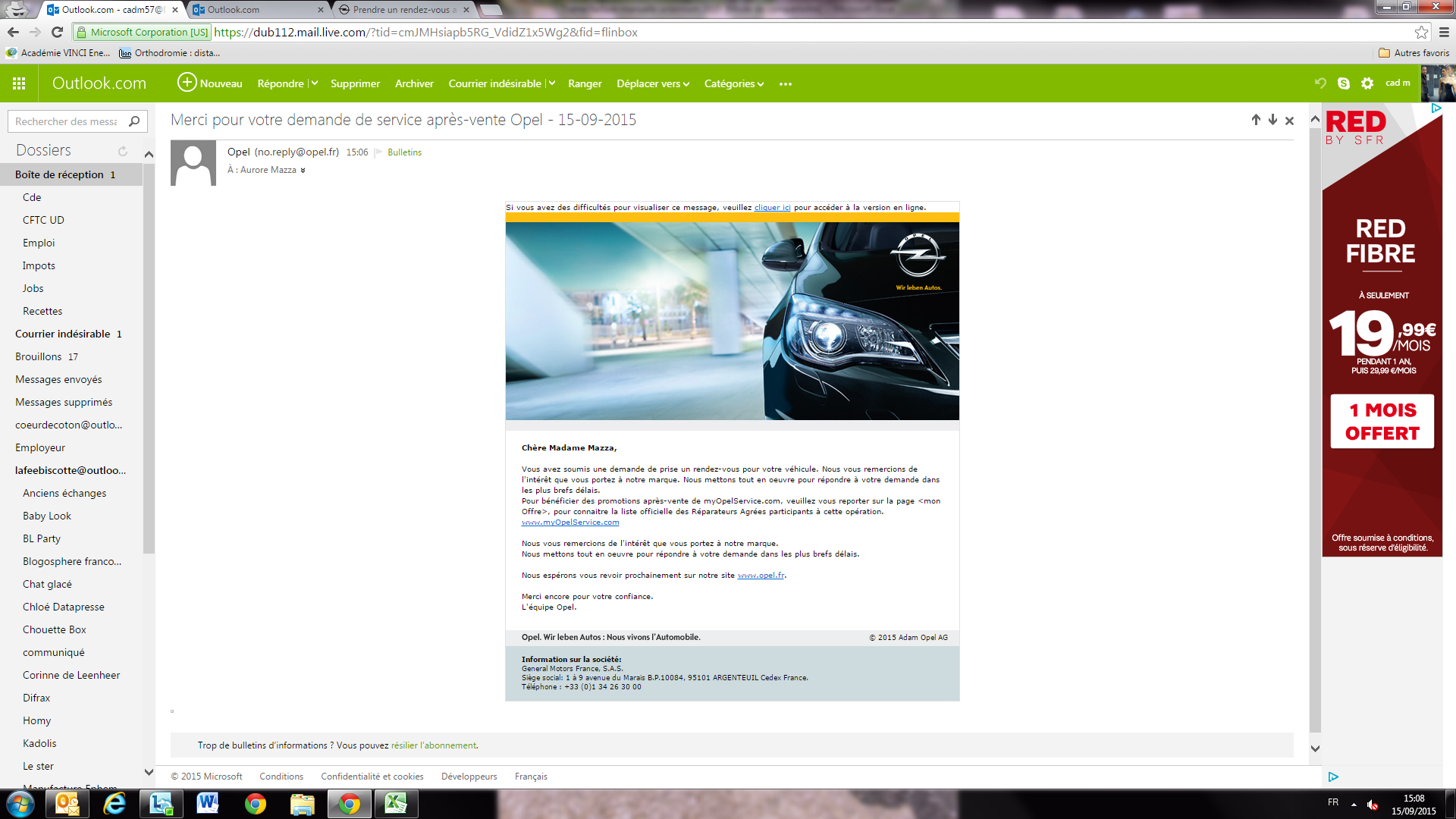Image resolution: width=1456 pixels, height=819 pixels.
Task: Click the taskbar volume icon
Action: tap(1373, 805)
